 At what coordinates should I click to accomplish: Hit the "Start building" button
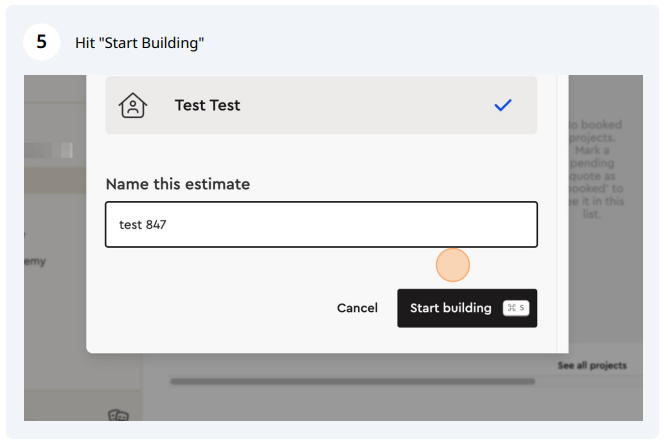click(x=467, y=308)
